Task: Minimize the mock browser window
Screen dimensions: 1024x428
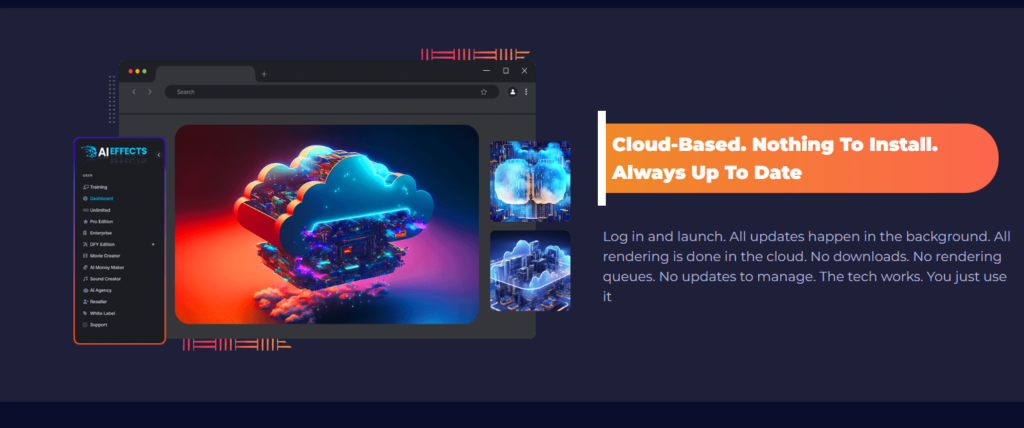Action: [487, 71]
